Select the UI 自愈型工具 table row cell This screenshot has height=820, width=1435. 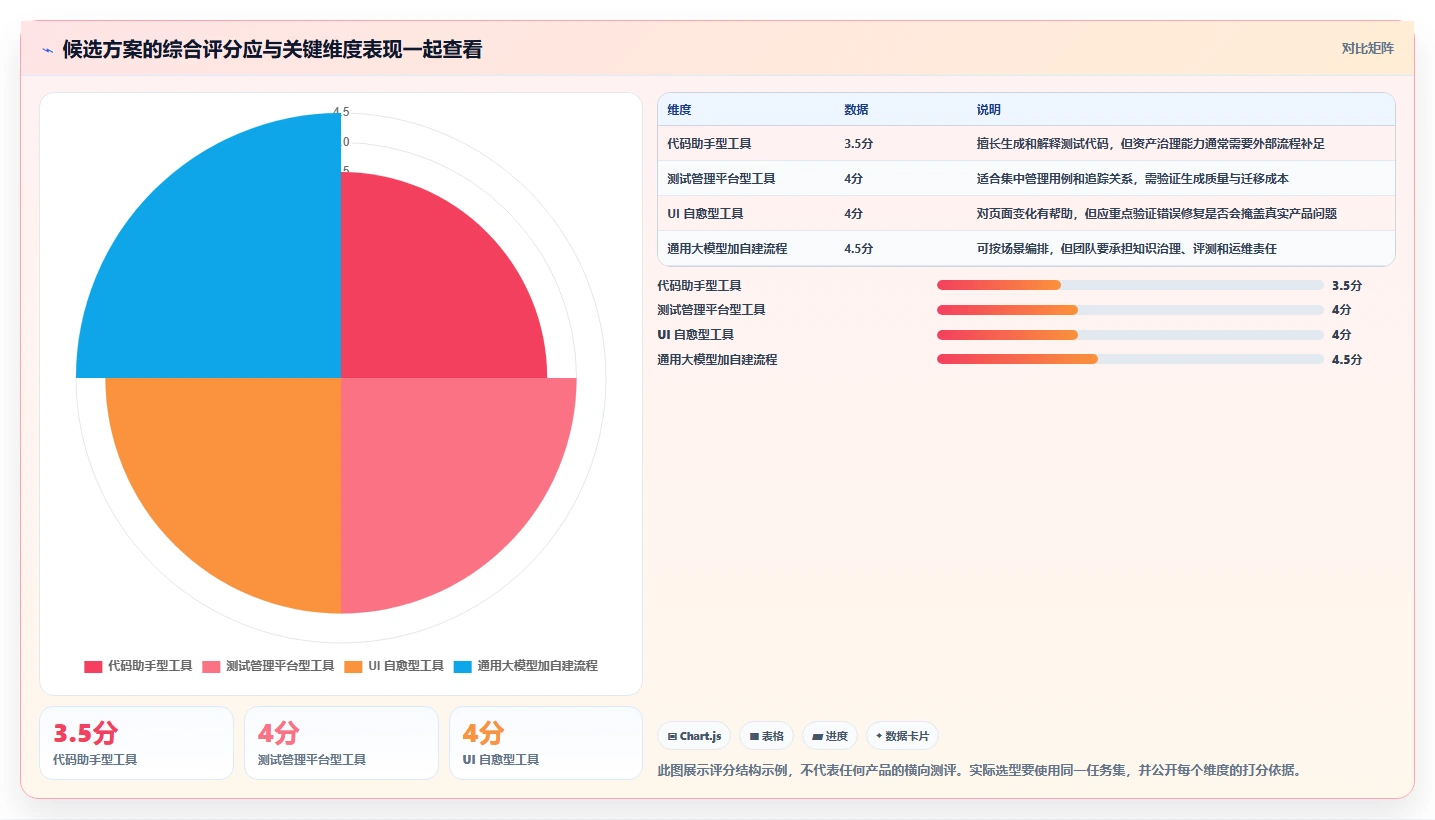pyautogui.click(x=705, y=214)
